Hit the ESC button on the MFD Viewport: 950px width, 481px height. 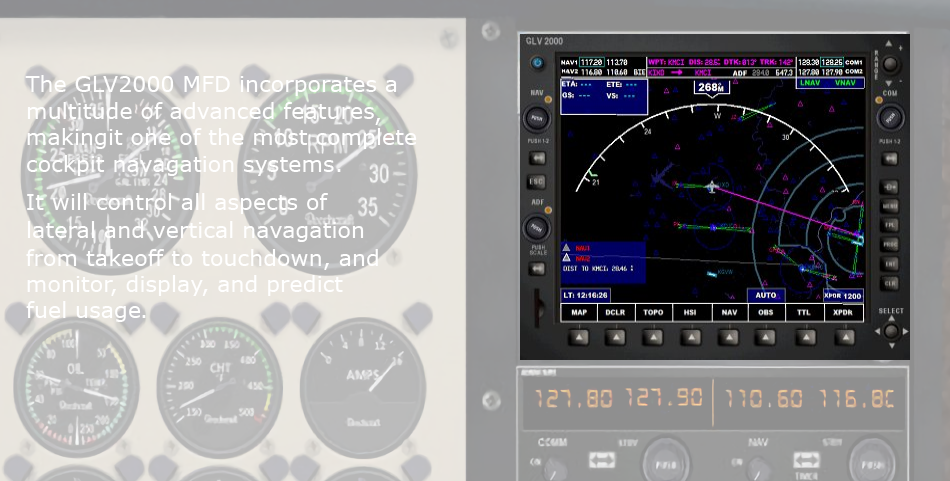[537, 181]
